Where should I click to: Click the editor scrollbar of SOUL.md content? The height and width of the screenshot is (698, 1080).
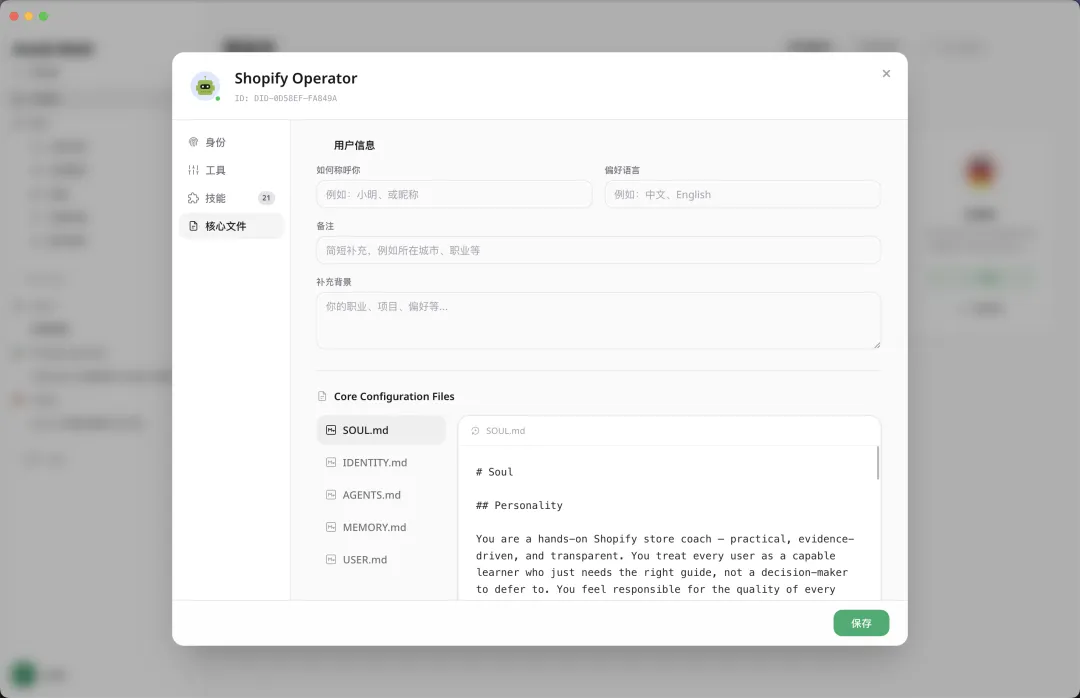point(878,463)
